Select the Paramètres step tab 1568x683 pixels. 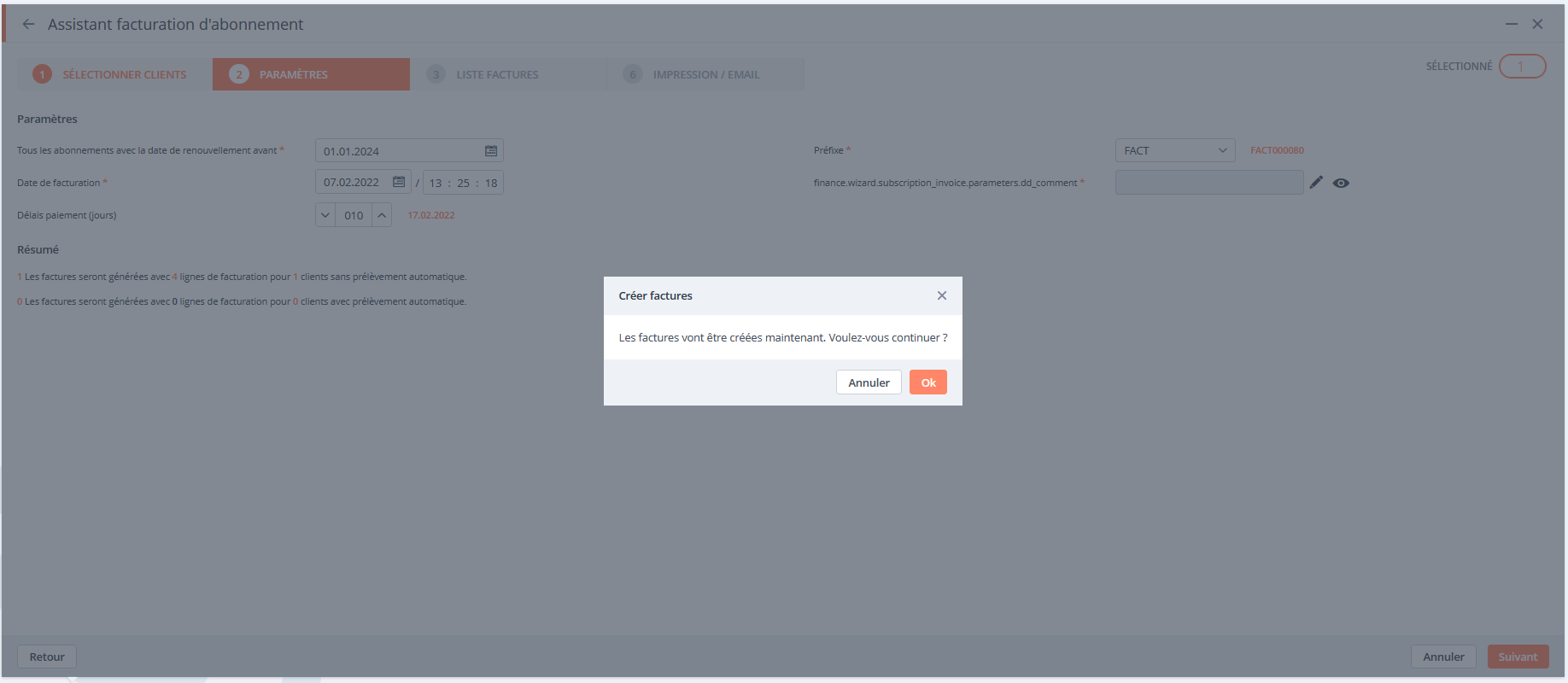(x=311, y=74)
